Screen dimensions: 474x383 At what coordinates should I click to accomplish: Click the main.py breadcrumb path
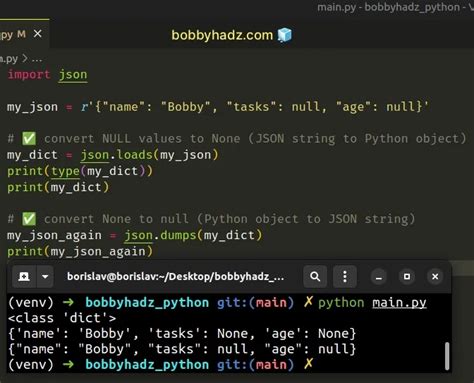9,59
